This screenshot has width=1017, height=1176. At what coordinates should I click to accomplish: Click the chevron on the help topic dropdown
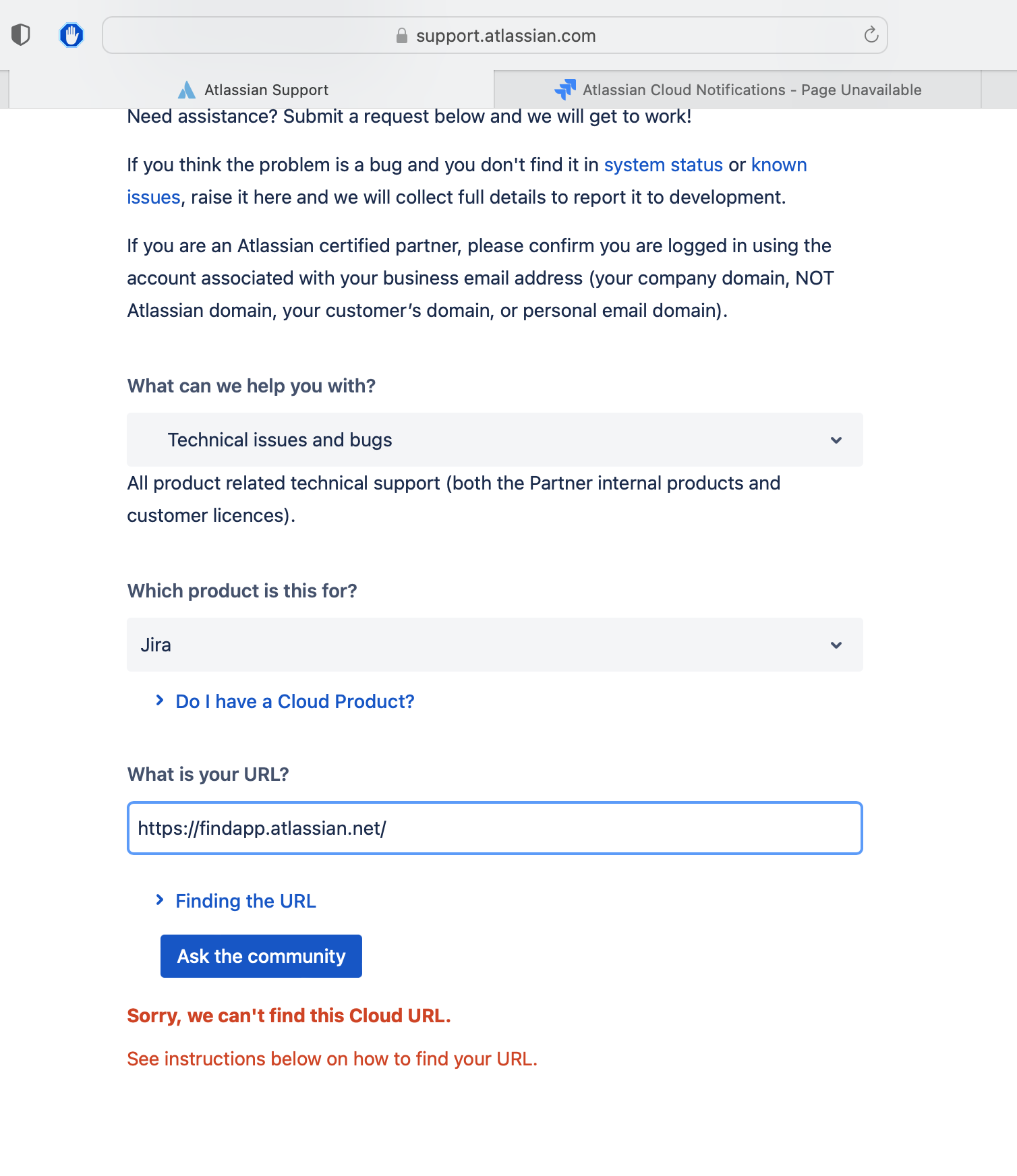coord(836,440)
